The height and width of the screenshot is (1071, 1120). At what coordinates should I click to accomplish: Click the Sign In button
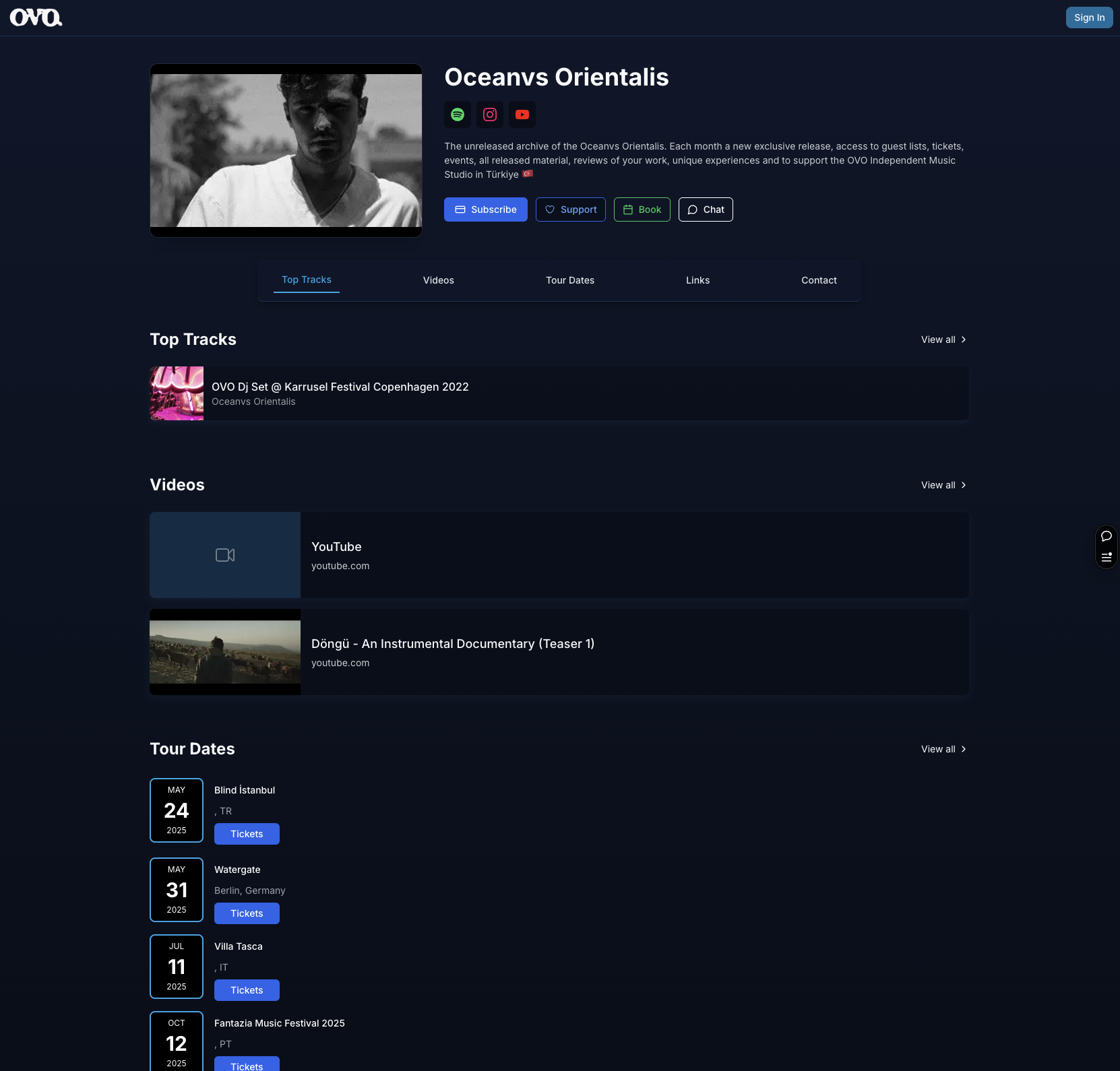coord(1089,18)
